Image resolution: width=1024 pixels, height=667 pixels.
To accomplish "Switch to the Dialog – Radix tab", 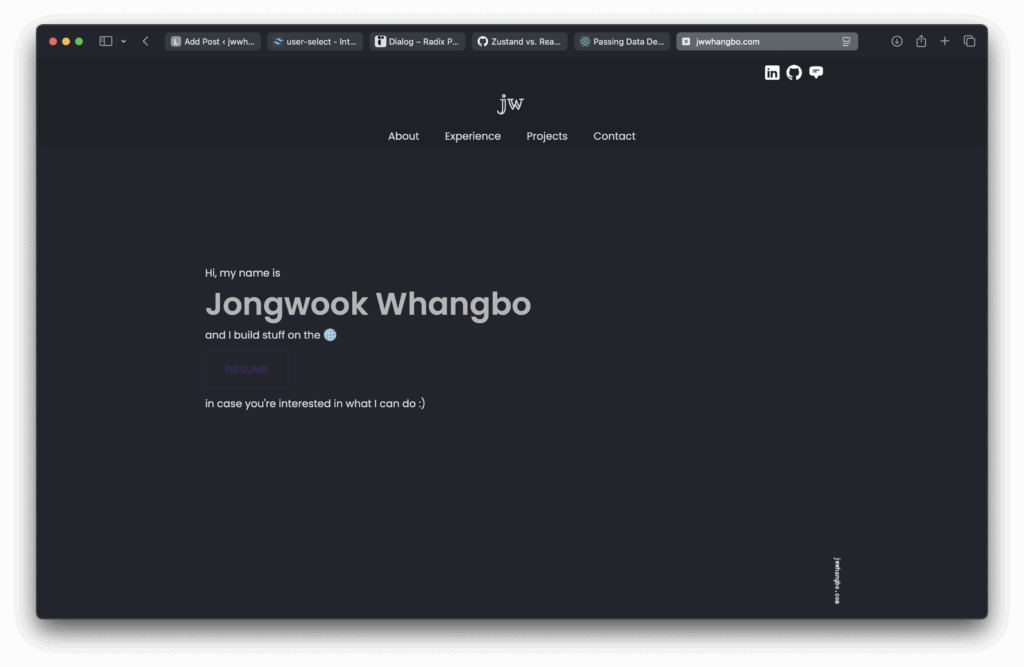I will (x=417, y=41).
